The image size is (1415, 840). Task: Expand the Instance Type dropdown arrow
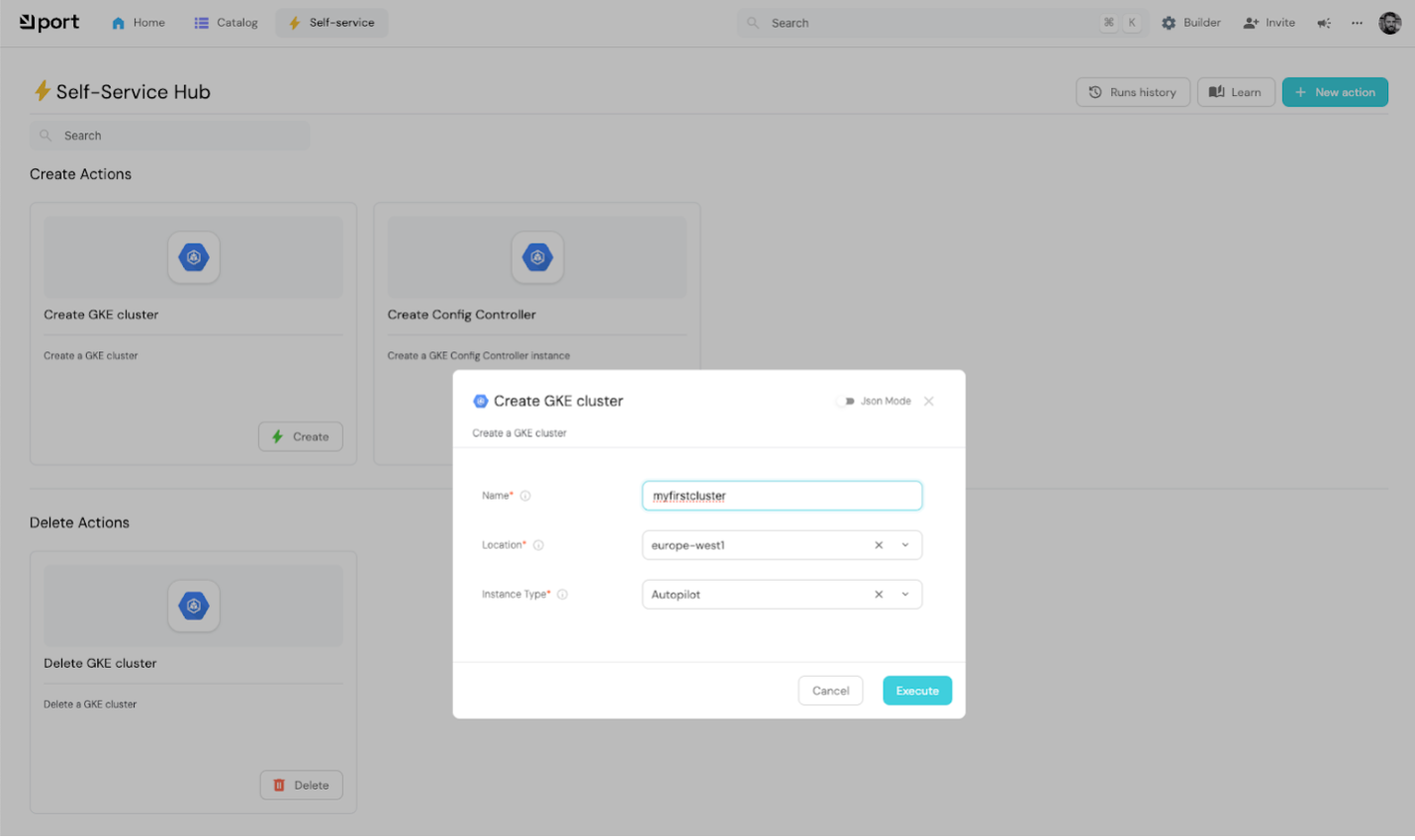pyautogui.click(x=905, y=595)
